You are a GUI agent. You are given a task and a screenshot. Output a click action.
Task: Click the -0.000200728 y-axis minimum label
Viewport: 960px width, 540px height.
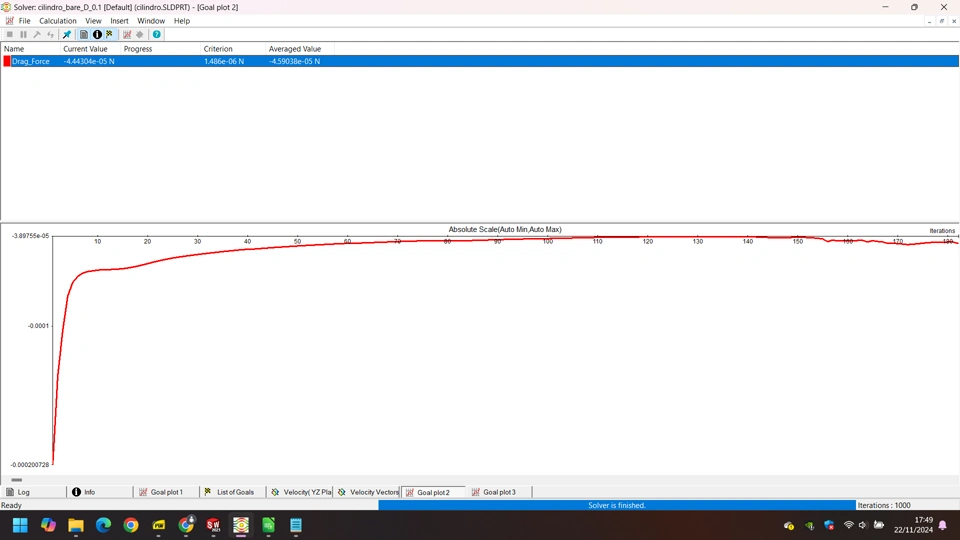pos(29,465)
